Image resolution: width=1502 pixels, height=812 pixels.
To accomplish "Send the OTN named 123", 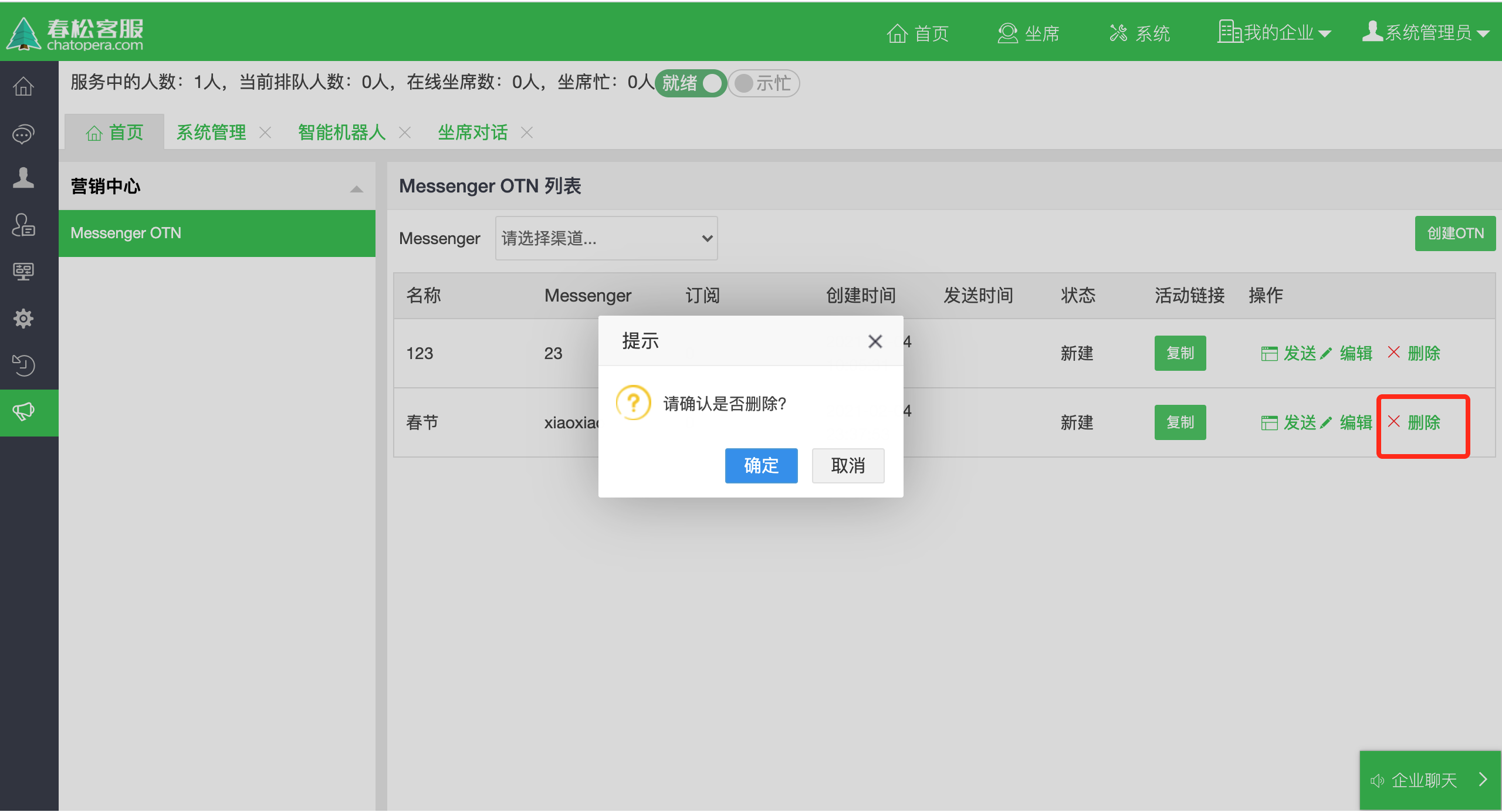I will pos(1288,353).
